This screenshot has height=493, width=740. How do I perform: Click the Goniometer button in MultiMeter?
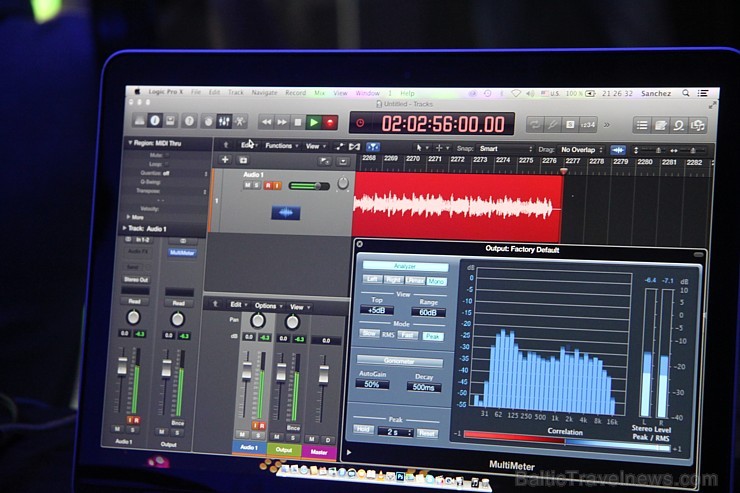coord(399,361)
